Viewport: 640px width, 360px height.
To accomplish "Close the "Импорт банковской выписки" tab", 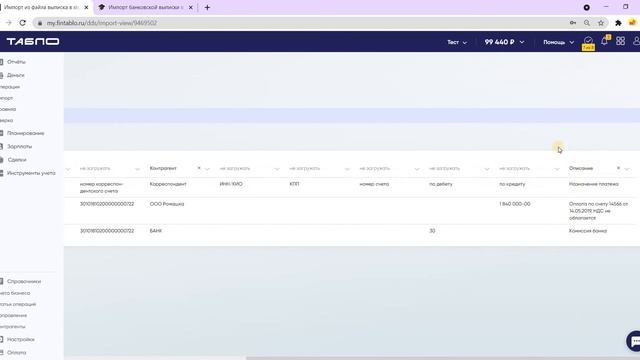I will (191, 7).
